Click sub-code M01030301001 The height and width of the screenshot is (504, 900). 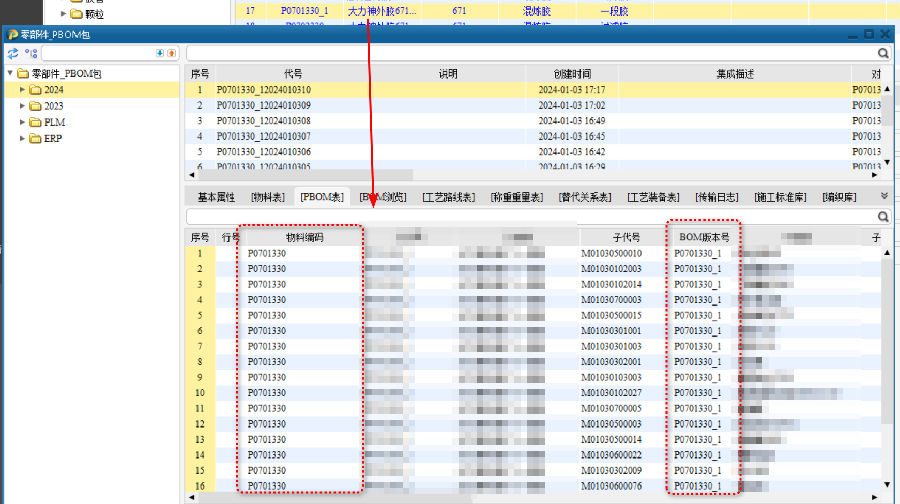(x=611, y=331)
